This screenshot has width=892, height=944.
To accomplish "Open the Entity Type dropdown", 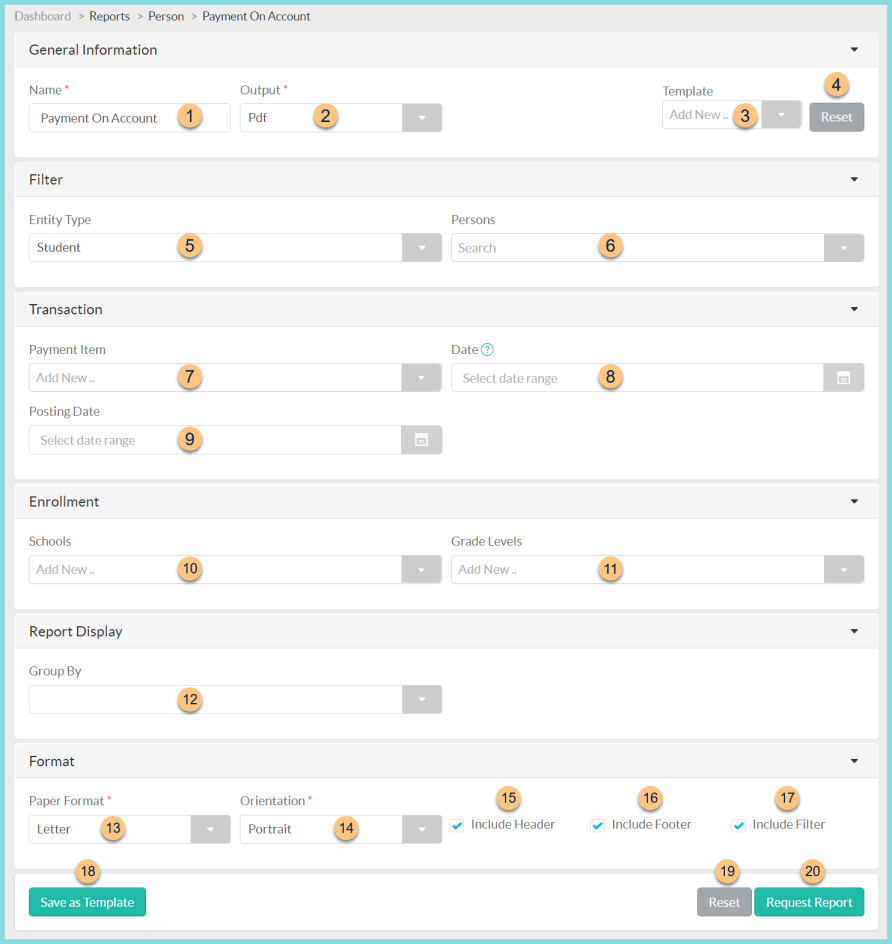I will (420, 247).
